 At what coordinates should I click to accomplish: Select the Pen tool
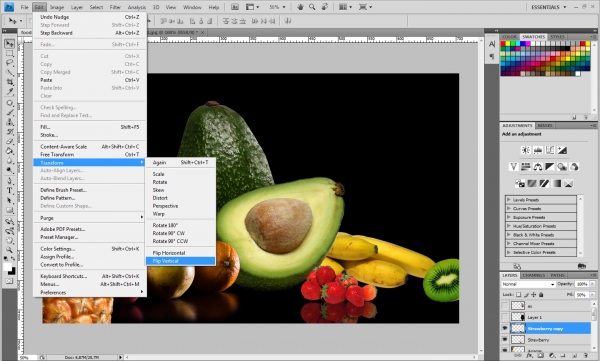tap(10, 181)
